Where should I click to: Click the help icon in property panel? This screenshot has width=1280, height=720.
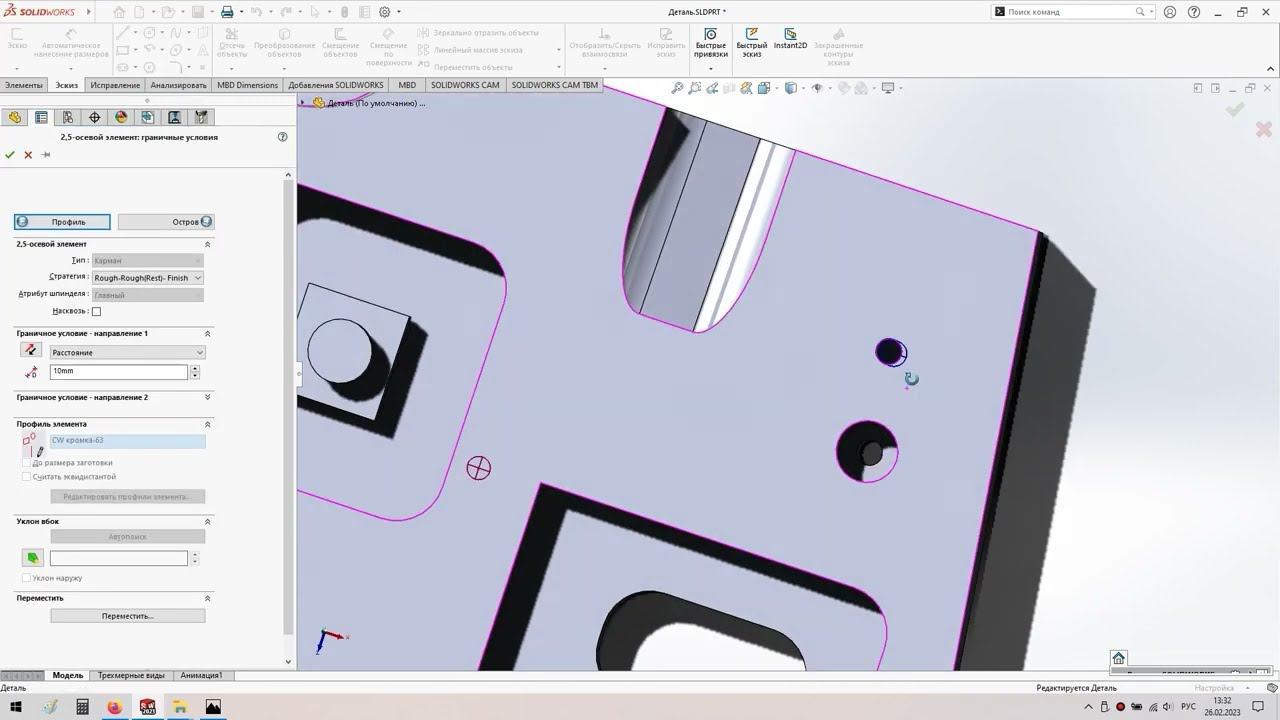(x=282, y=137)
